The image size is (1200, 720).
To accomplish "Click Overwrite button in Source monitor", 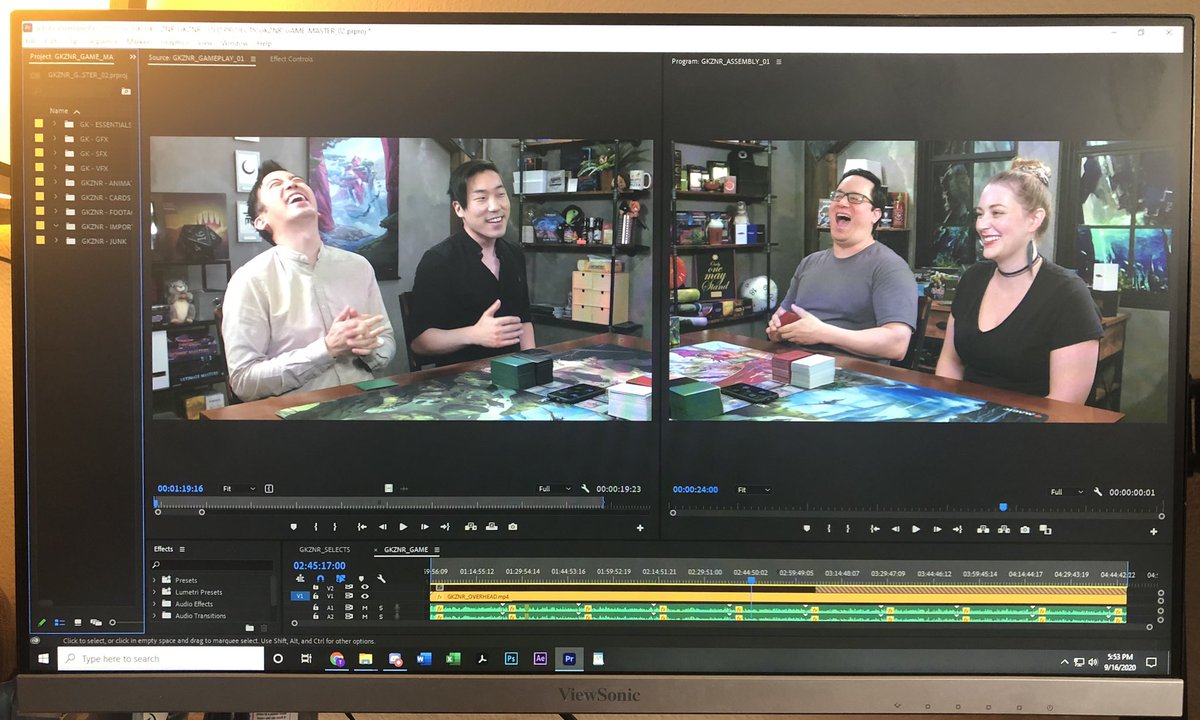I will tap(491, 527).
